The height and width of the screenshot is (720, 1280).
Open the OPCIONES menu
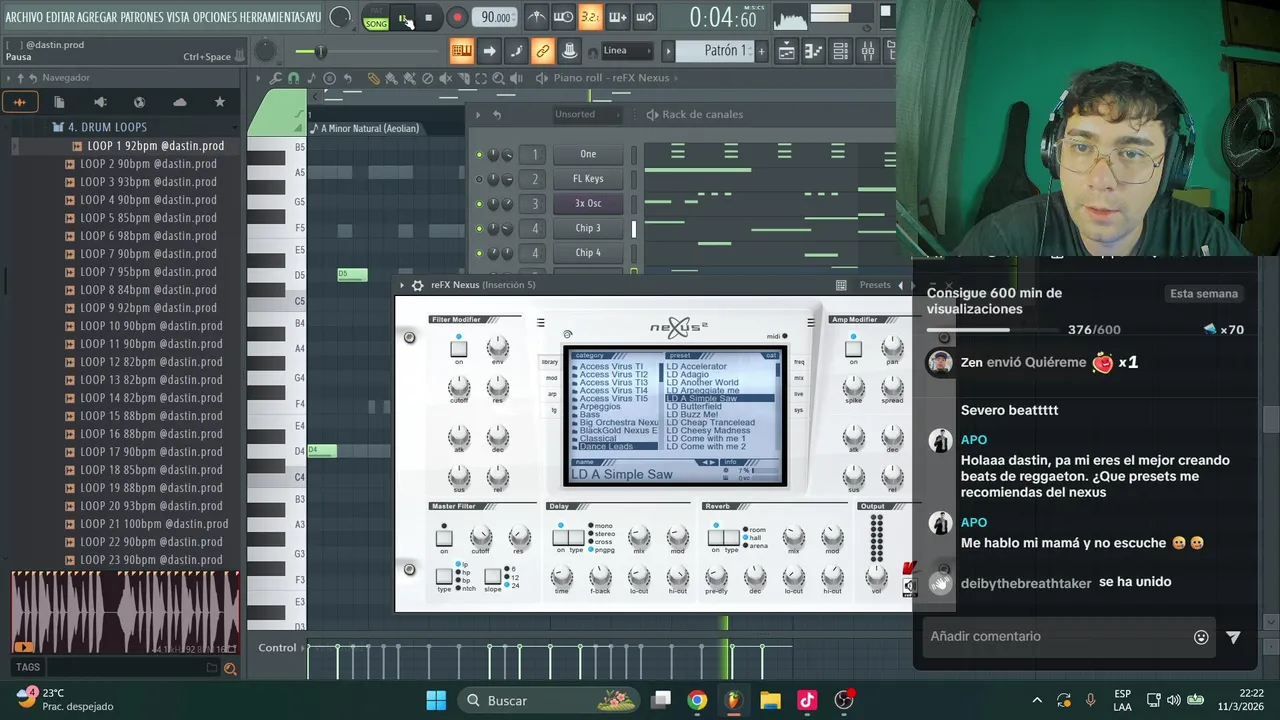(214, 17)
